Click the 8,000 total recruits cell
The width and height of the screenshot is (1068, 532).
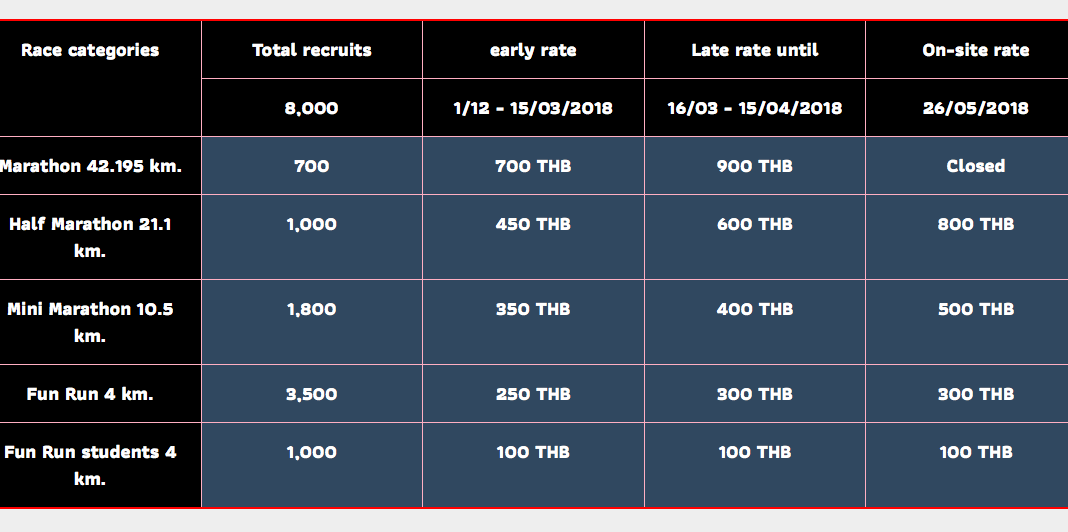pos(312,108)
